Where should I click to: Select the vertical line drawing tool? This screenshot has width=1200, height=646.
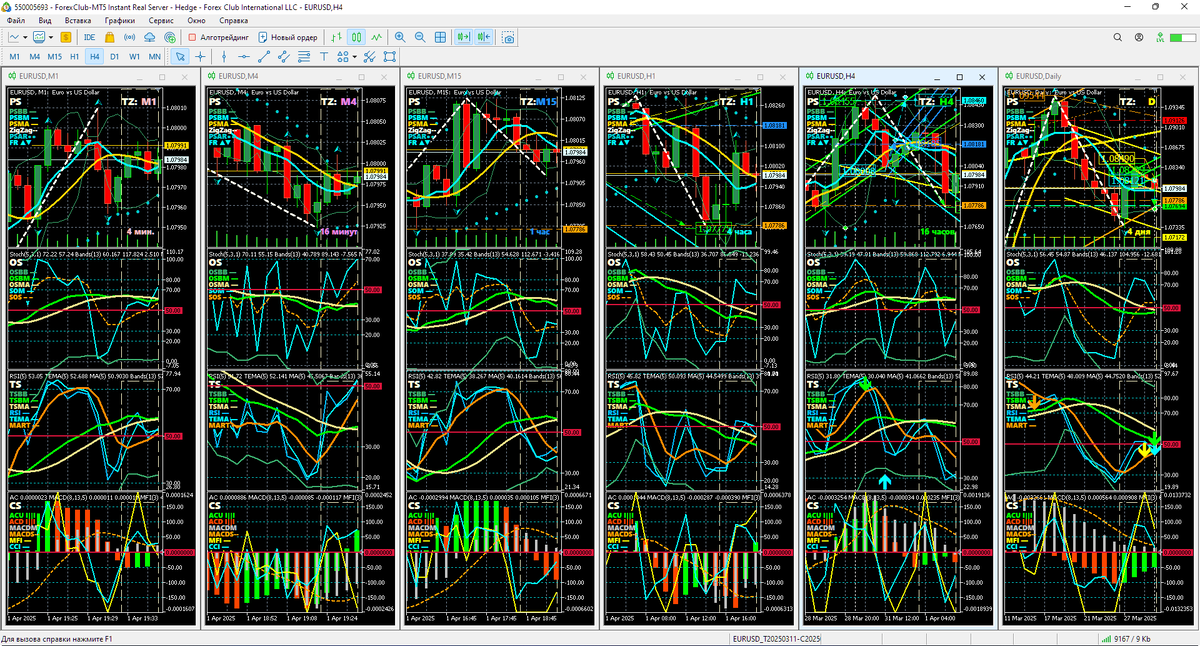pos(224,57)
